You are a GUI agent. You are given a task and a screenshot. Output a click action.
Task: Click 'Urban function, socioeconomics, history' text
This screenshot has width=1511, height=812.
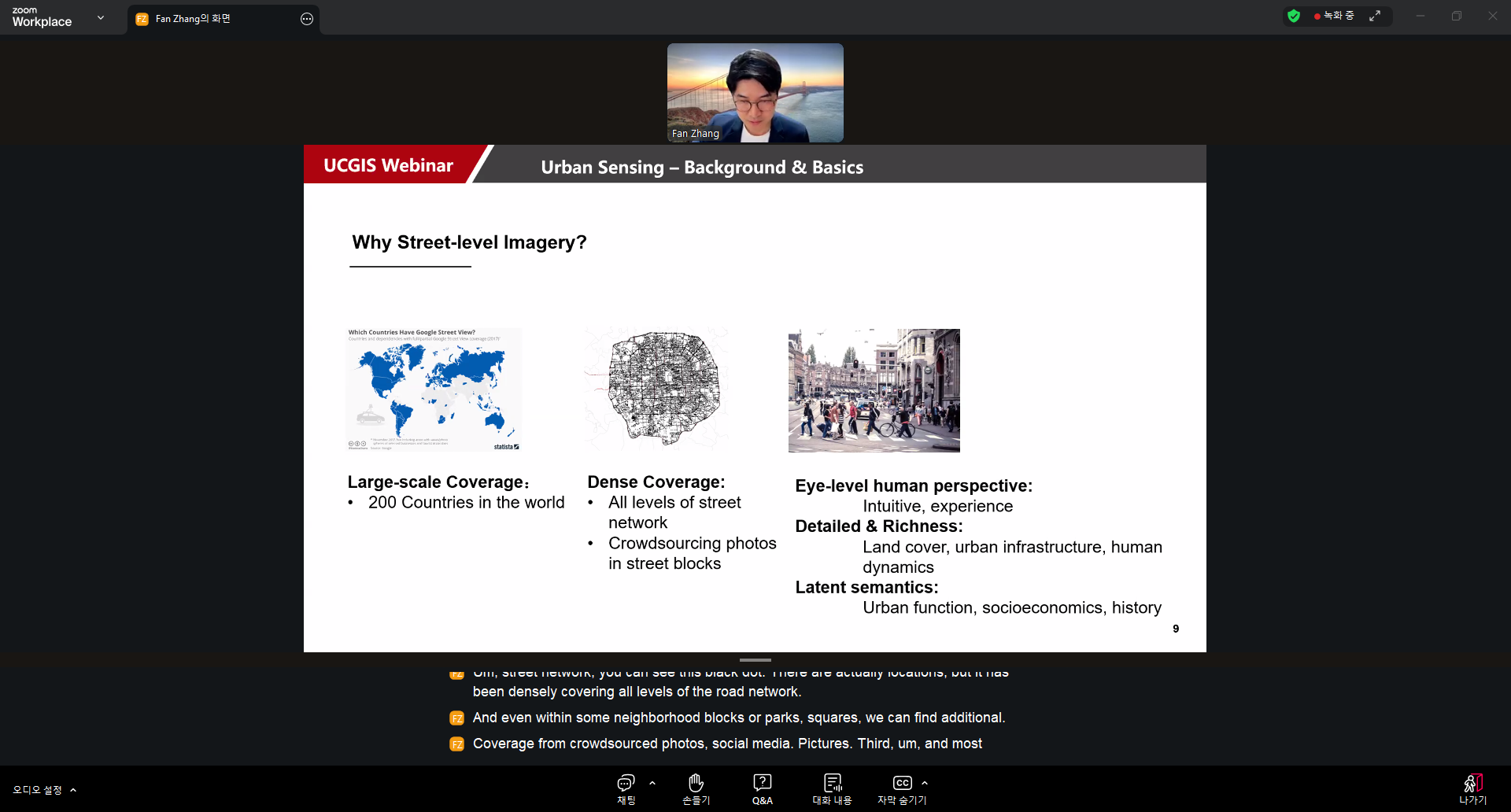pos(1012,608)
